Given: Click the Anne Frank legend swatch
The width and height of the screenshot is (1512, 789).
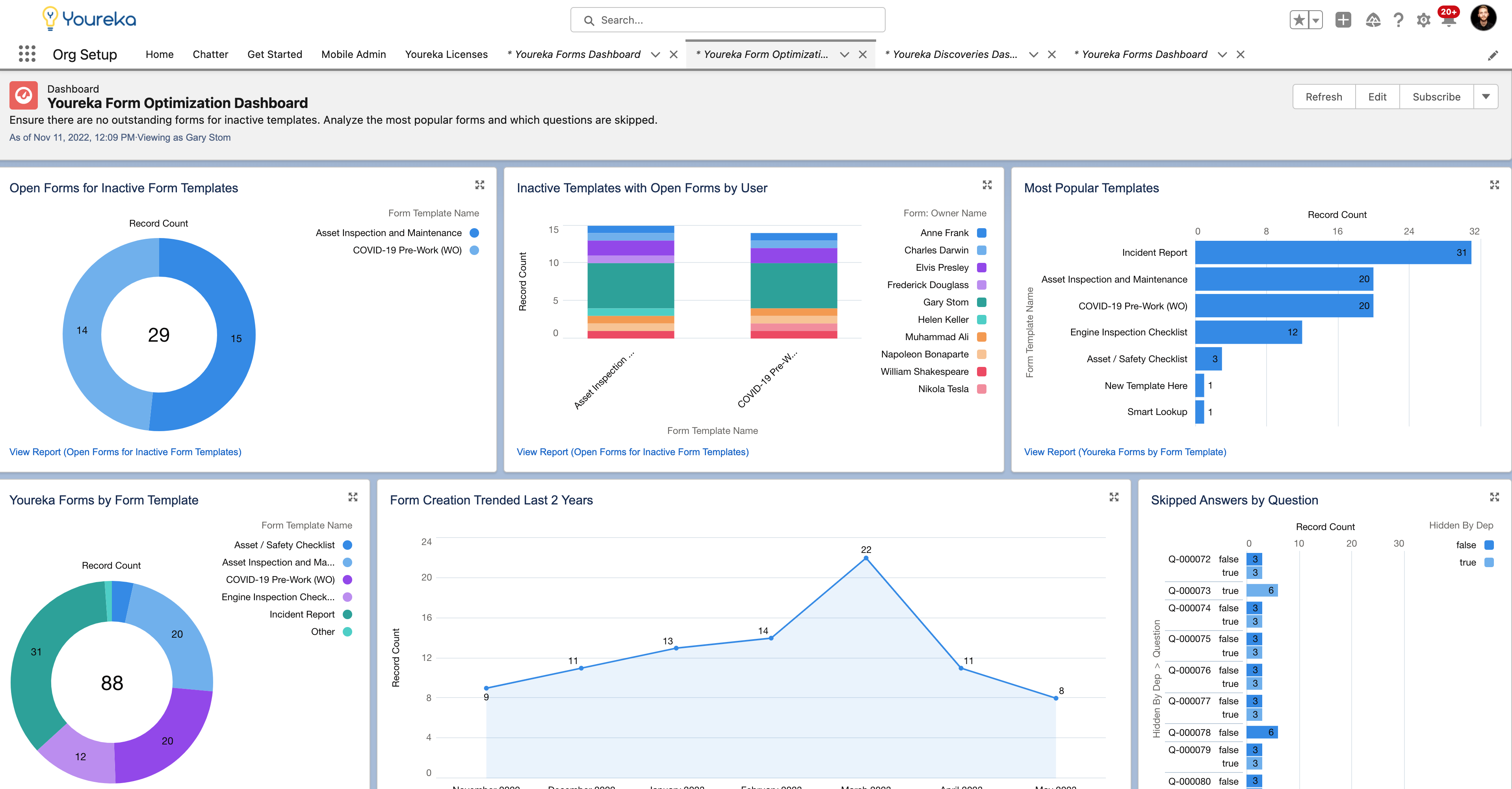Looking at the screenshot, I should pos(981,233).
